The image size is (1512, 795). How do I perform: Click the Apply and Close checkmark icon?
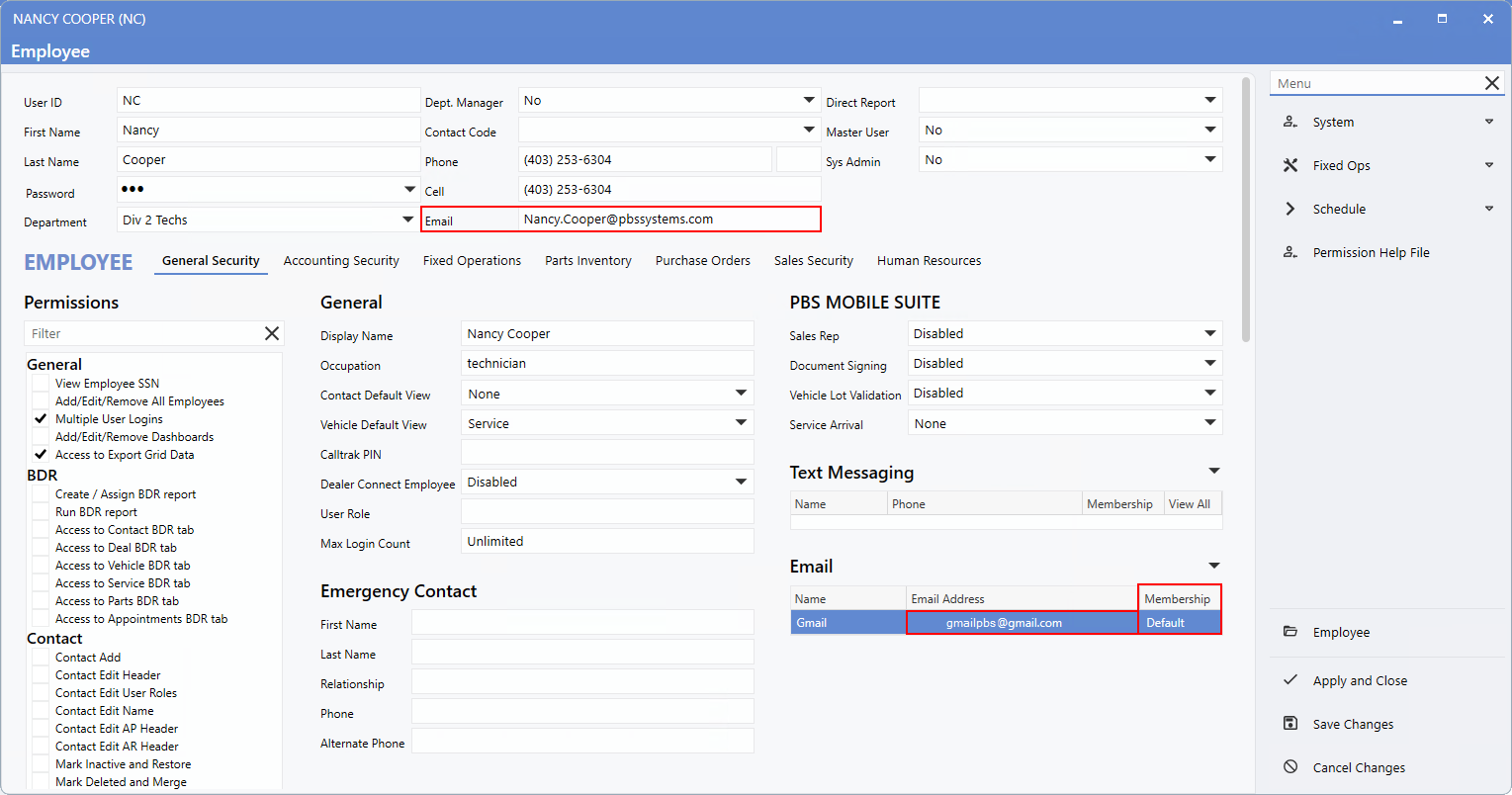[x=1290, y=680]
